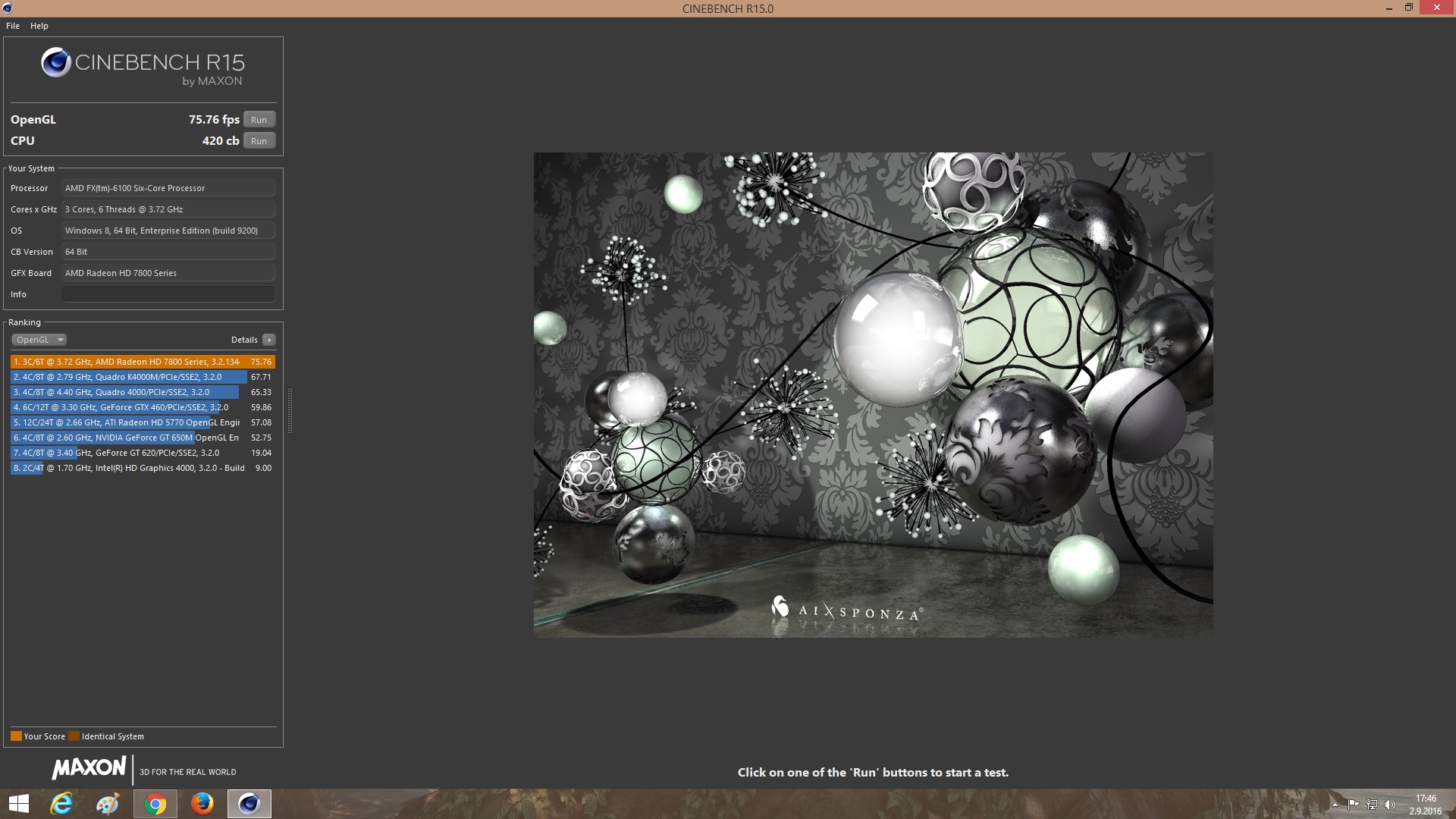Run the OpenGL benchmark test
This screenshot has width=1456, height=819.
259,120
